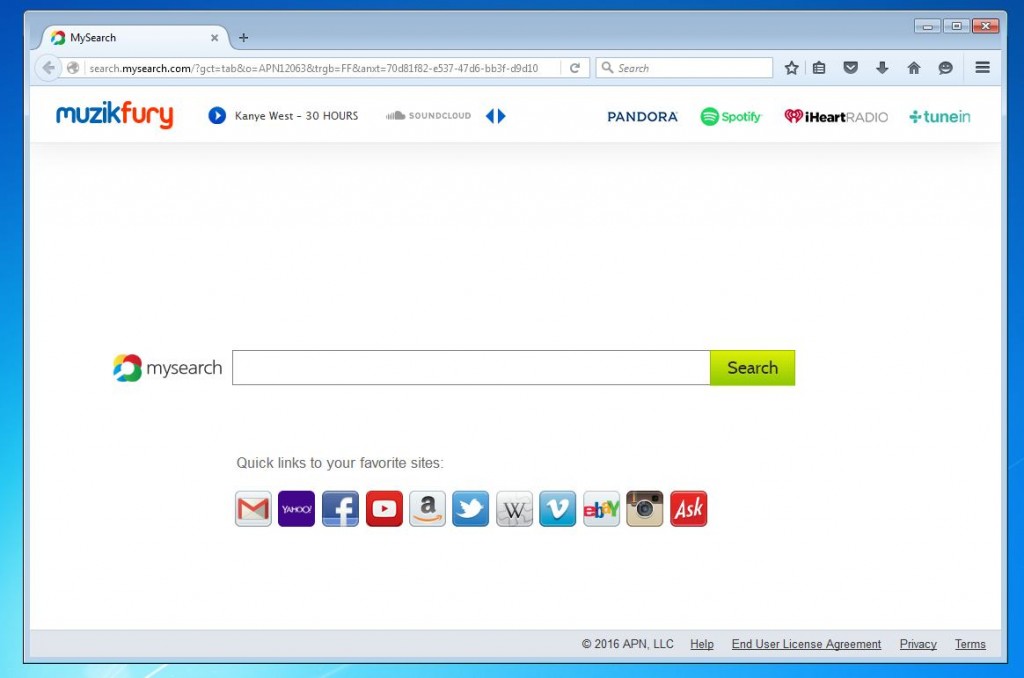The height and width of the screenshot is (678, 1024).
Task: Open the YouTube quick link icon
Action: pyautogui.click(x=384, y=508)
